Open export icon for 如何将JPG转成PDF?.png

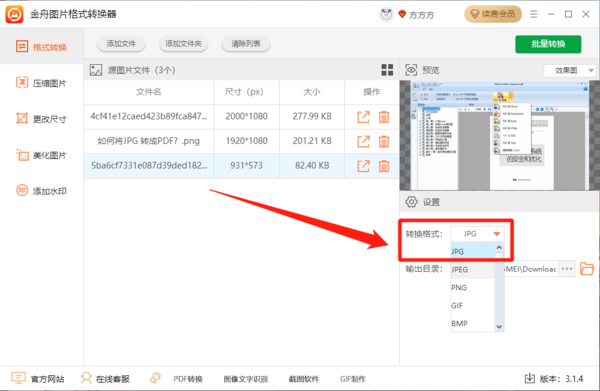[364, 141]
